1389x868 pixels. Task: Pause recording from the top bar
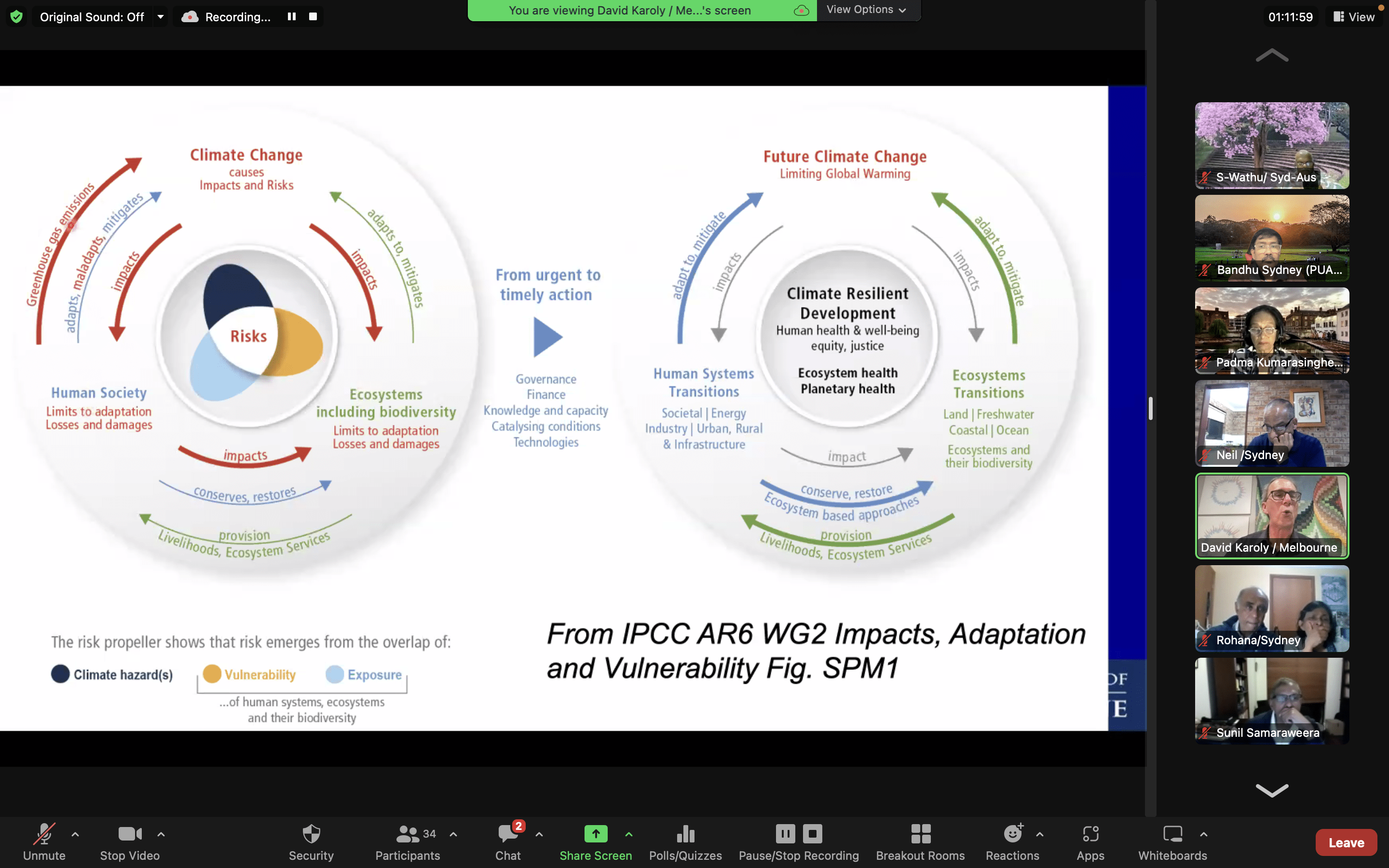(292, 17)
